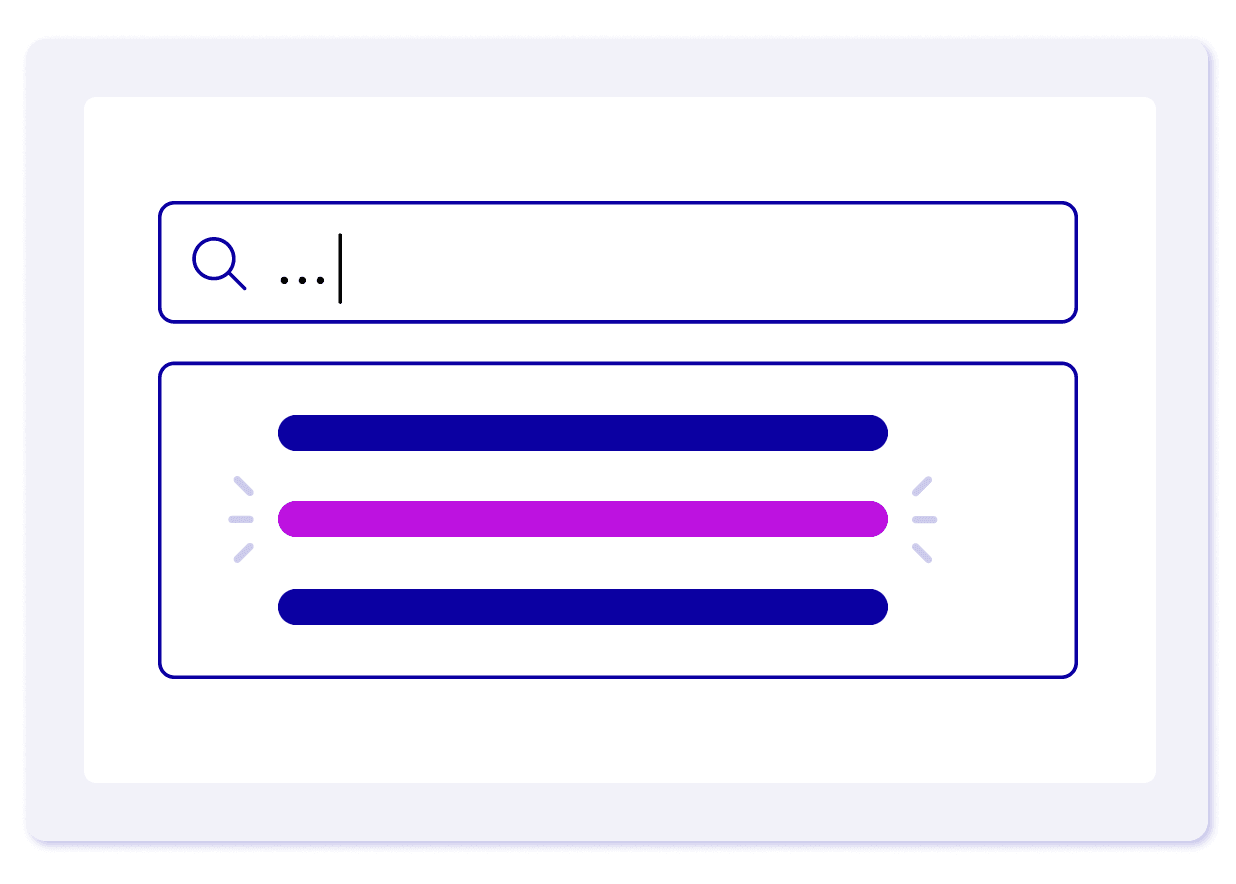Click the sparkle marks left of magenta bar

242,519
